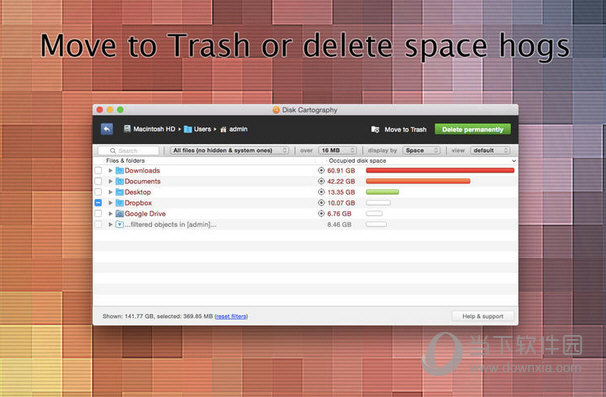Click the Occupied disk space column header
The width and height of the screenshot is (606, 397).
click(357, 161)
